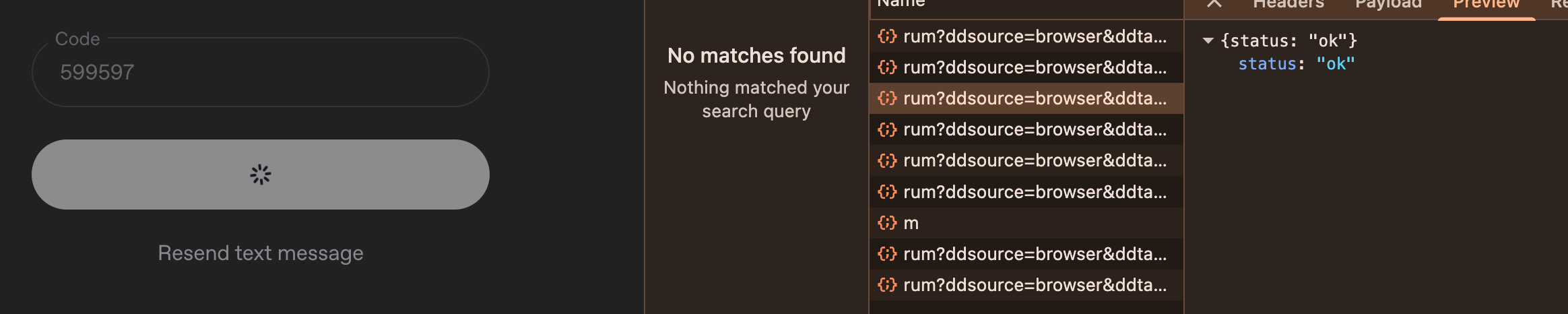The width and height of the screenshot is (1568, 314).
Task: Click the second rum?ddsource request JSON icon
Action: [887, 67]
